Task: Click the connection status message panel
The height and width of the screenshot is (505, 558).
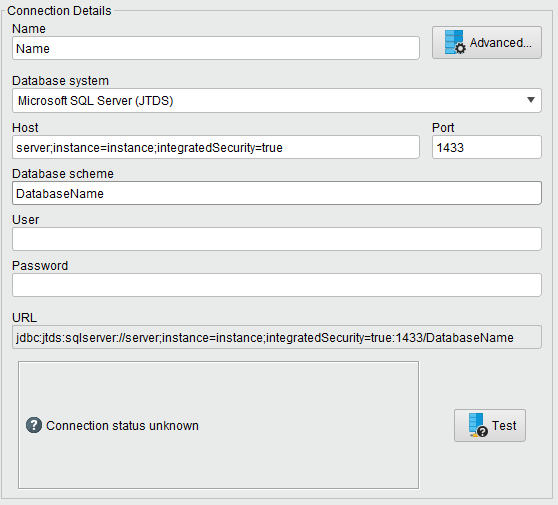Action: (219, 425)
